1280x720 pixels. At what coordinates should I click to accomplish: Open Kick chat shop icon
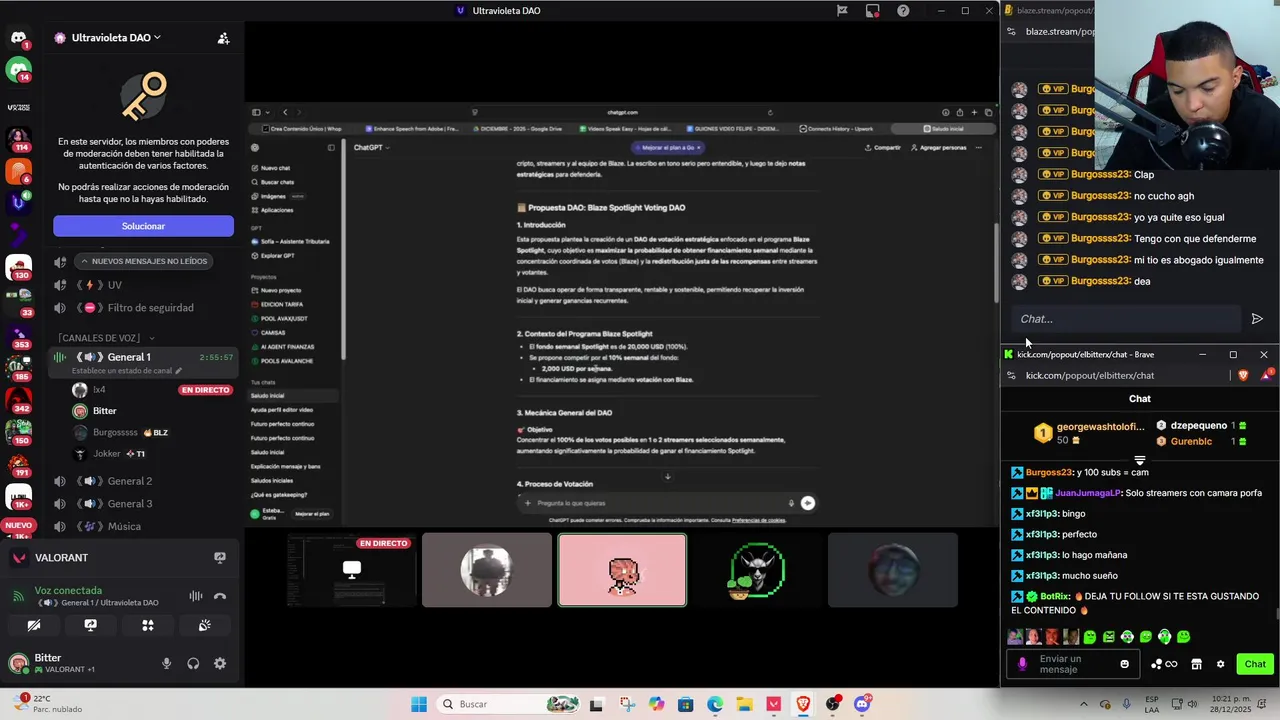1196,664
